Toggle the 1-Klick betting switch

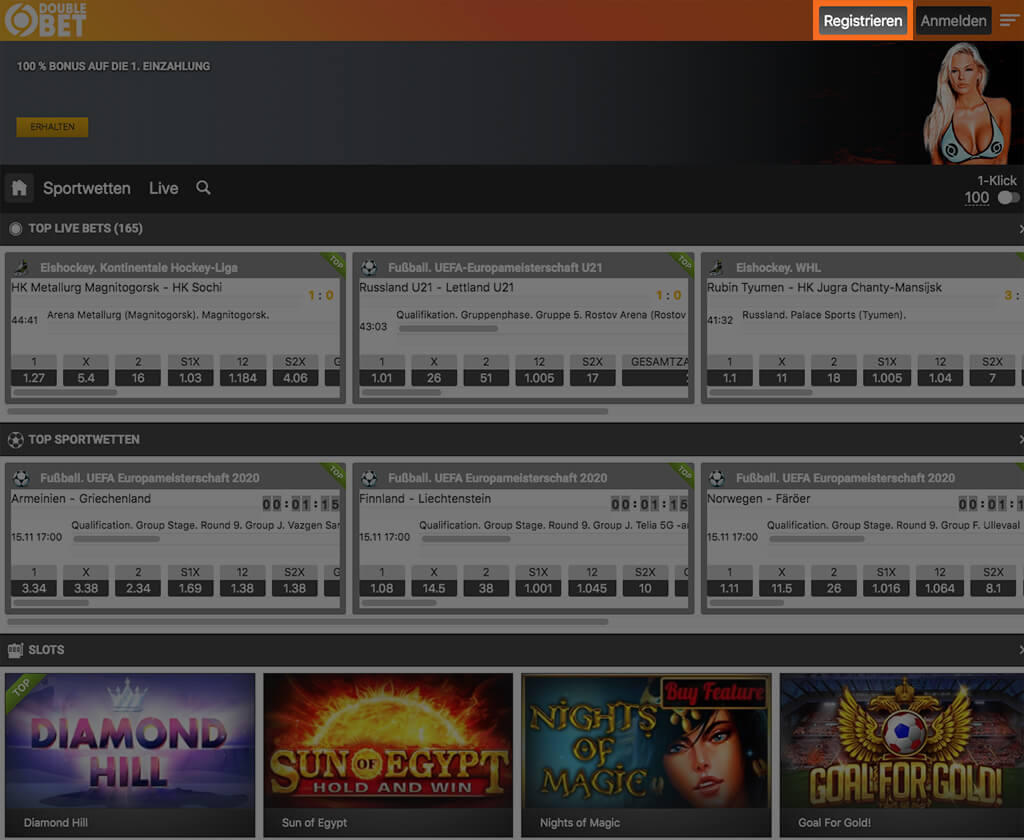pos(1008,198)
